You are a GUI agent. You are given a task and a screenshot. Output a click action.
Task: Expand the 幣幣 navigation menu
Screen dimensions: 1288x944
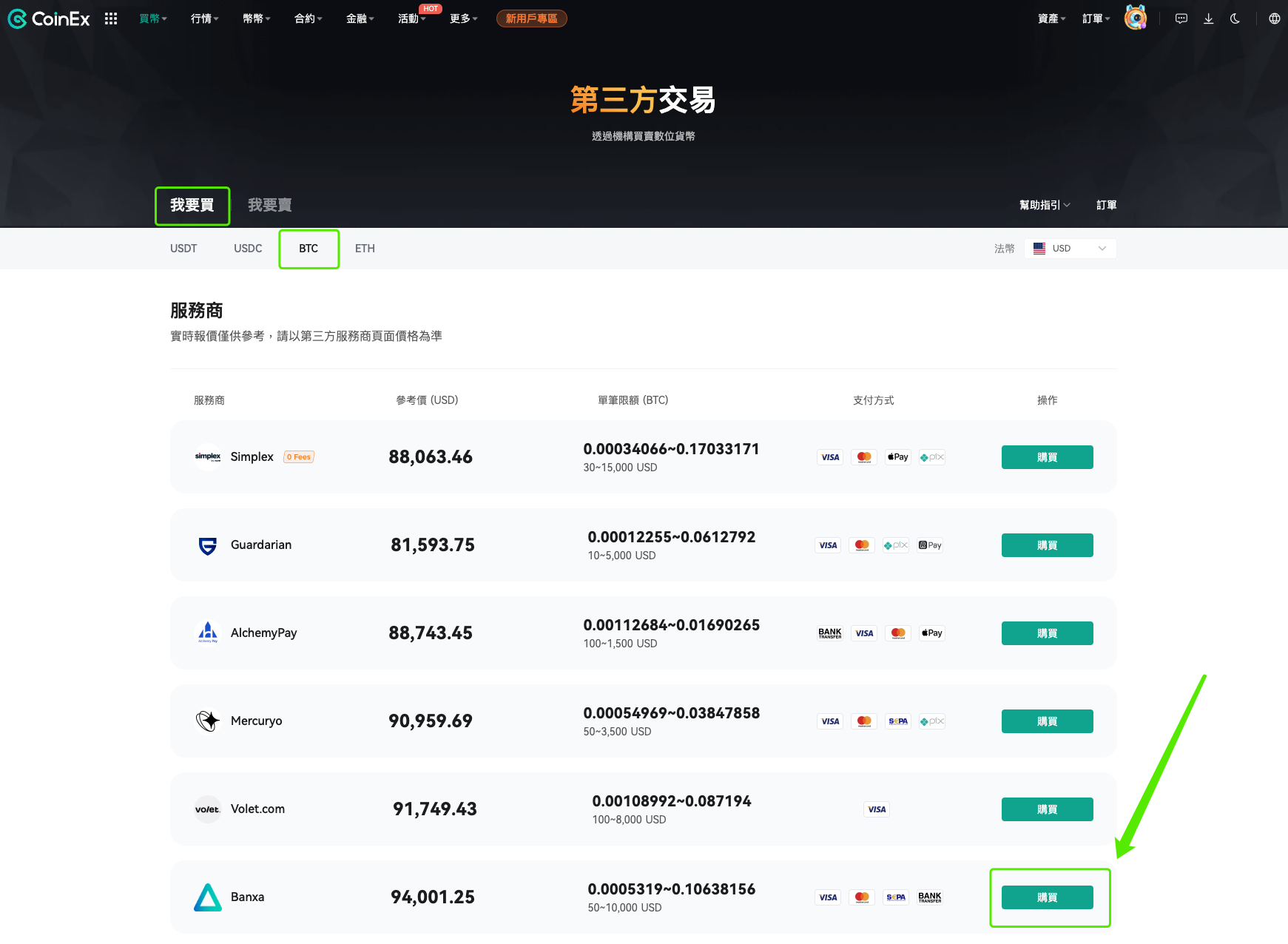pyautogui.click(x=257, y=18)
